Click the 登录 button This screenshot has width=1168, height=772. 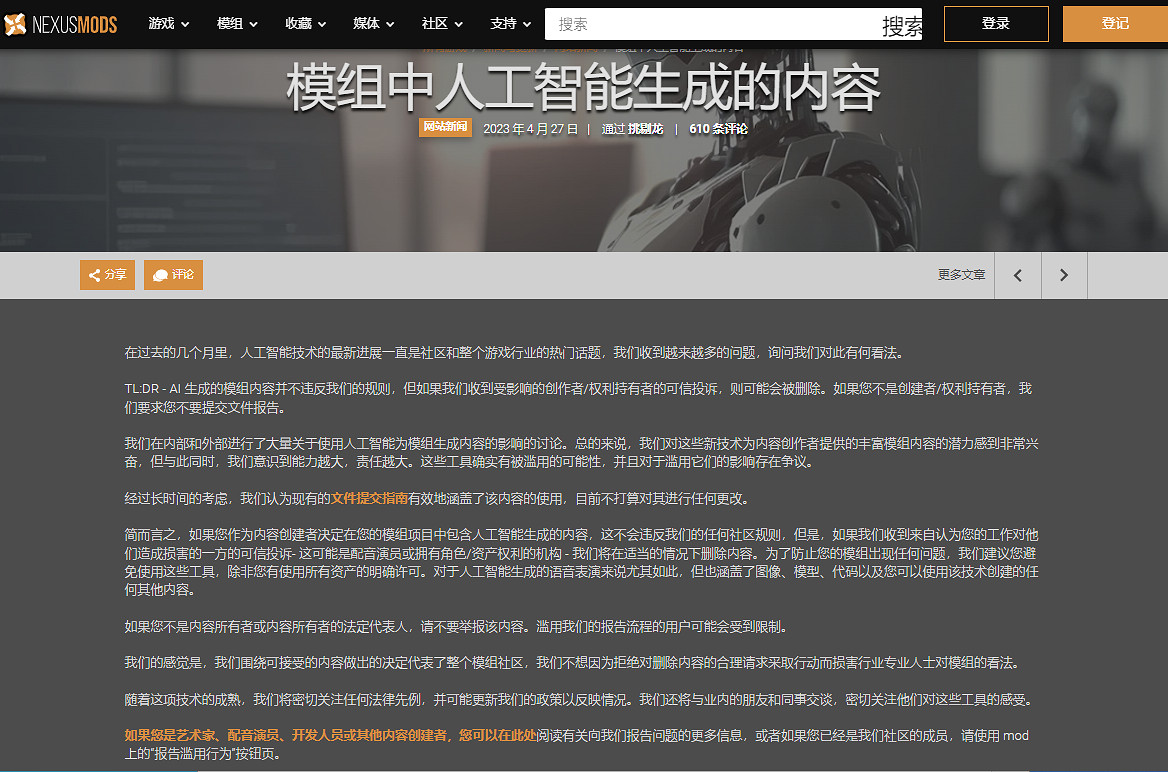tap(995, 23)
